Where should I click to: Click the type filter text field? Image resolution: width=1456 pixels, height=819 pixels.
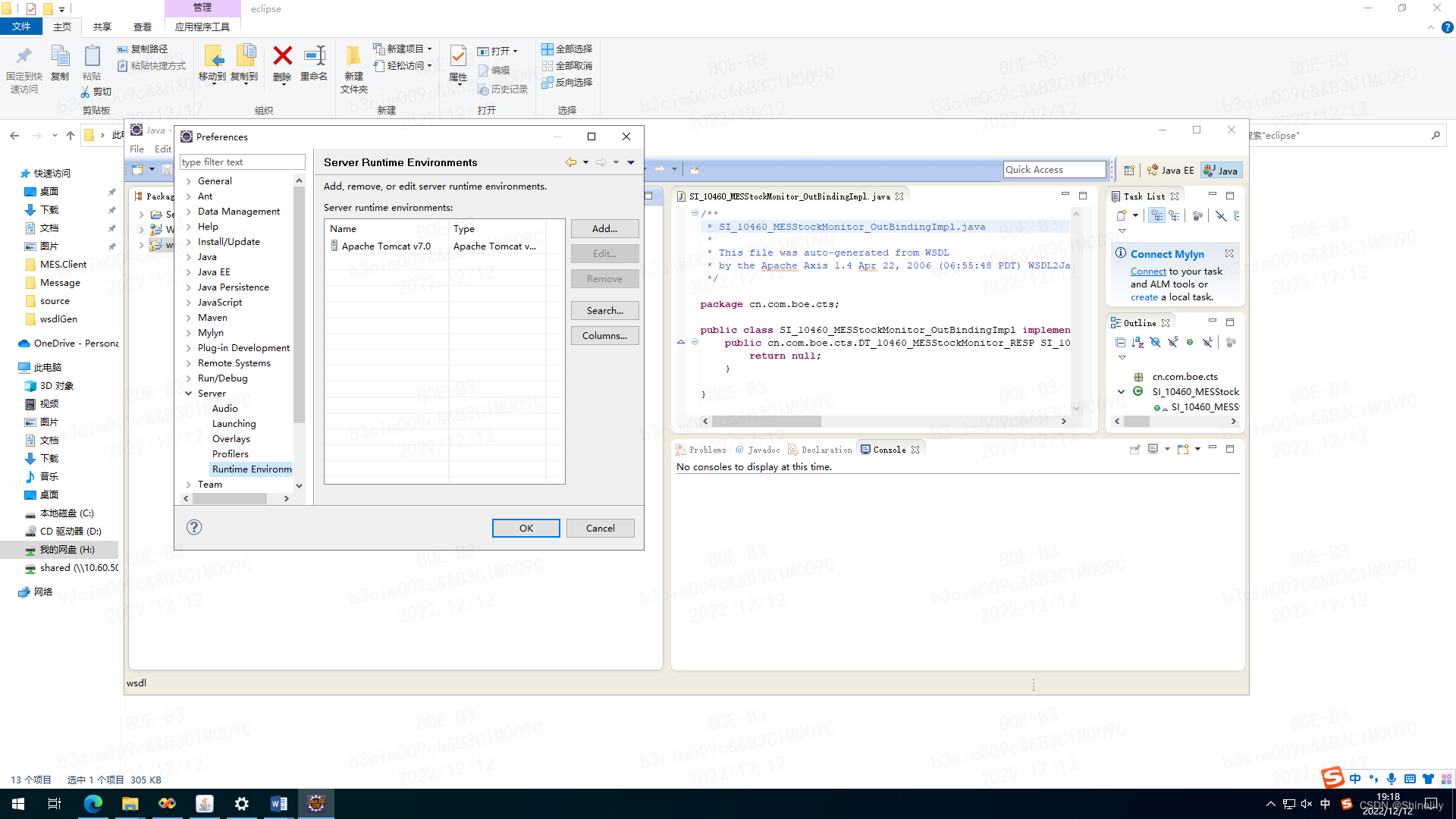tap(242, 162)
